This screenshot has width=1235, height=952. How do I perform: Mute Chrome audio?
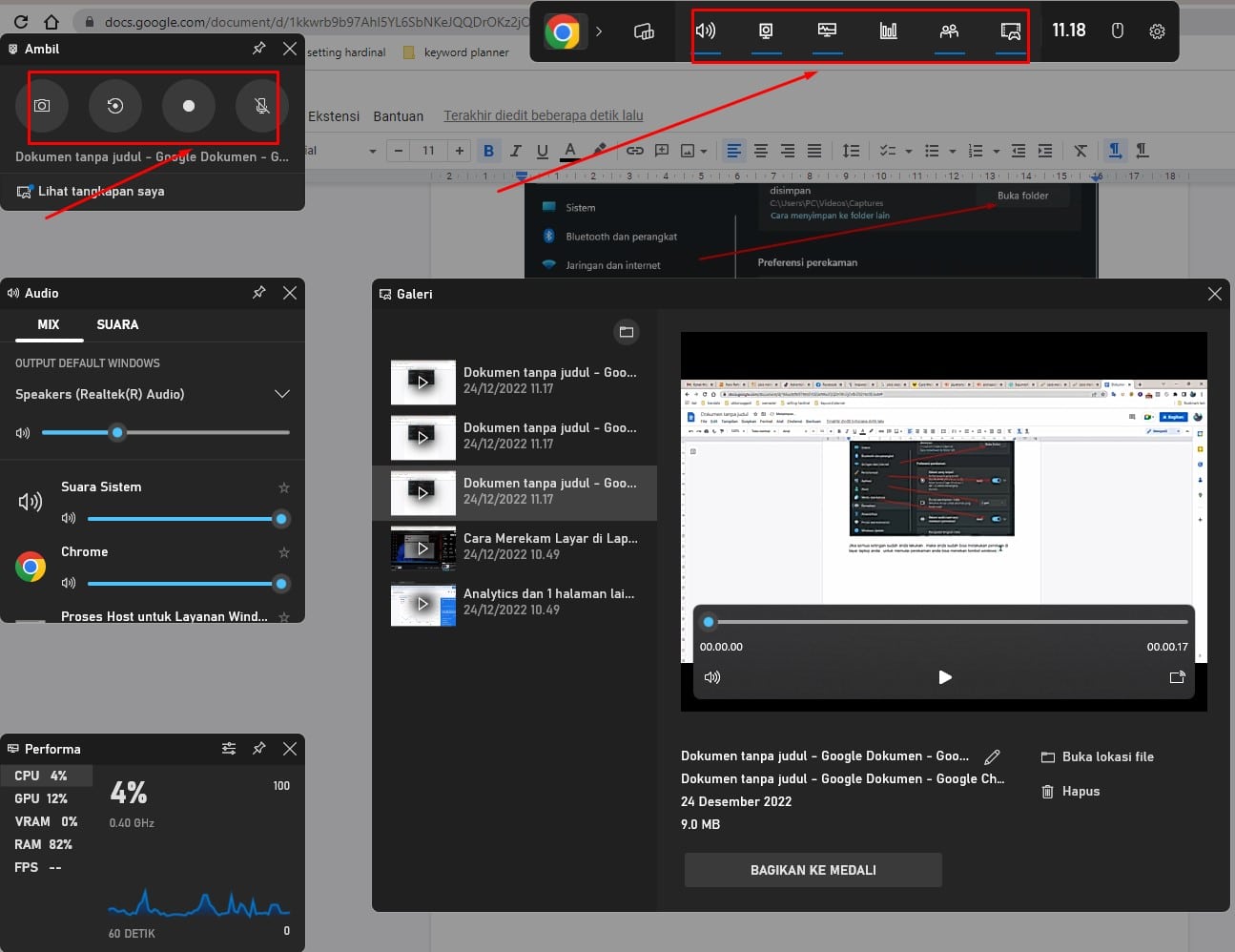tap(69, 583)
